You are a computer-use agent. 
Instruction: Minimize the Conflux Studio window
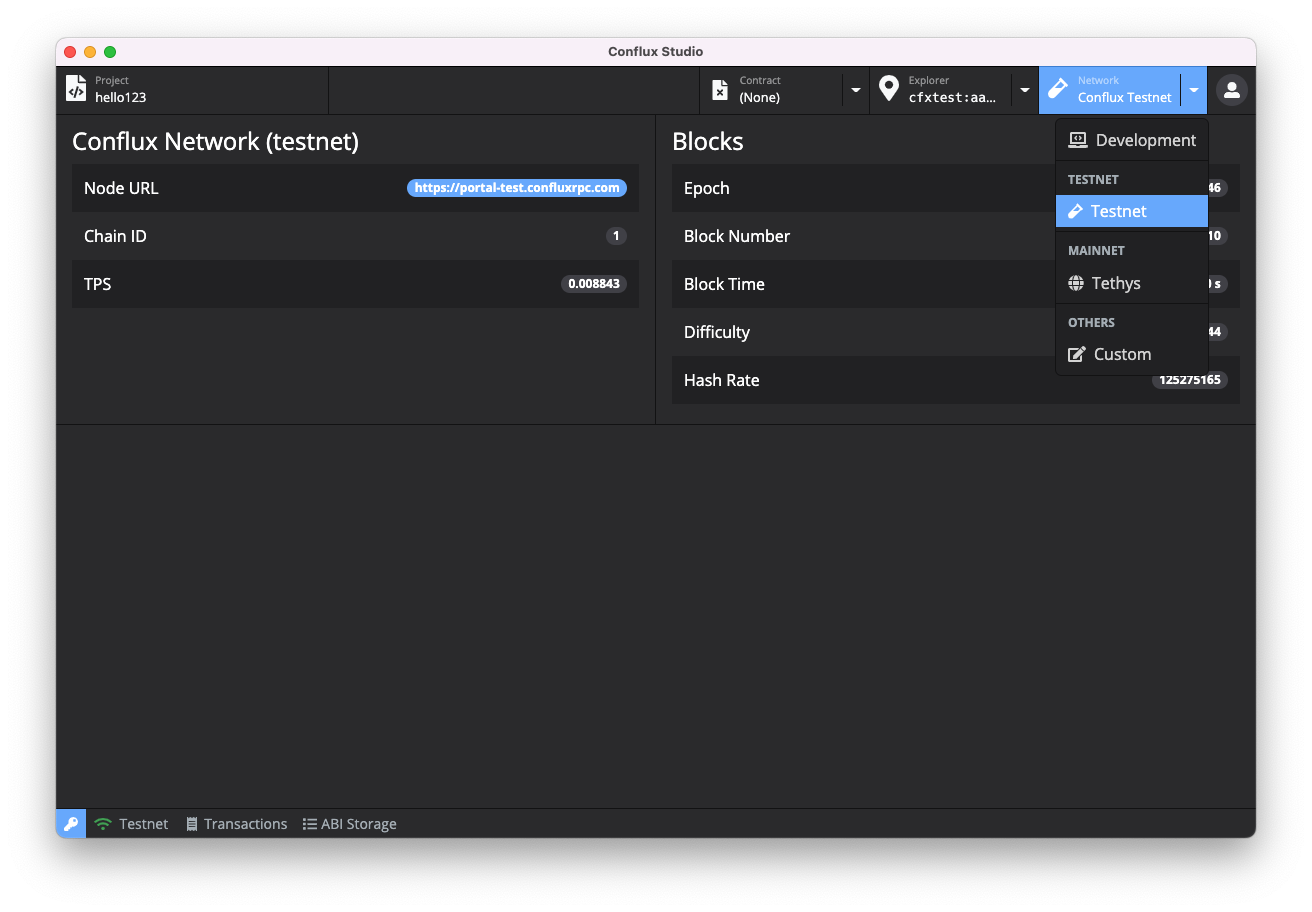90,52
